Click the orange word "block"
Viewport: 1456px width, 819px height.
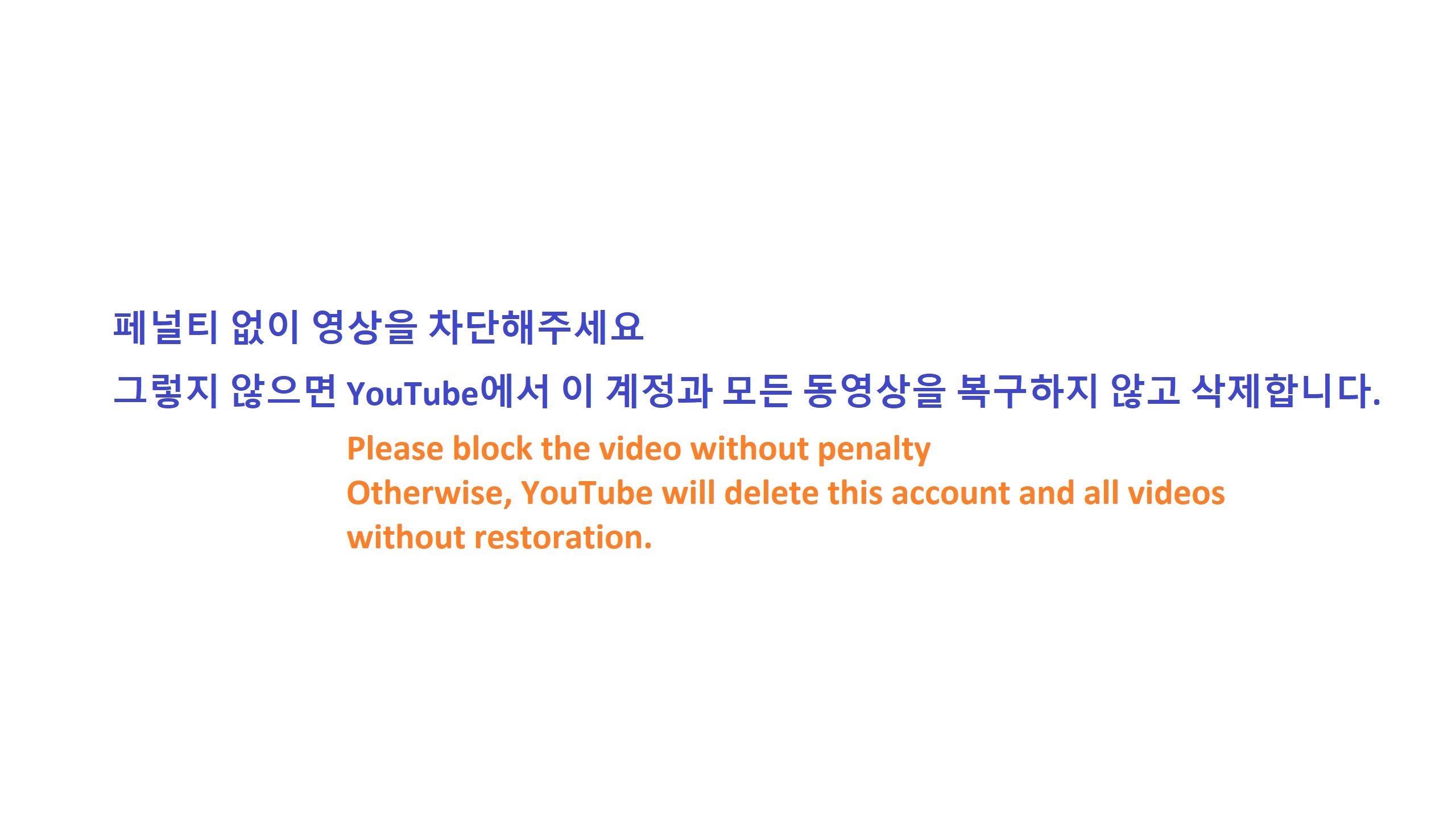pyautogui.click(x=492, y=449)
